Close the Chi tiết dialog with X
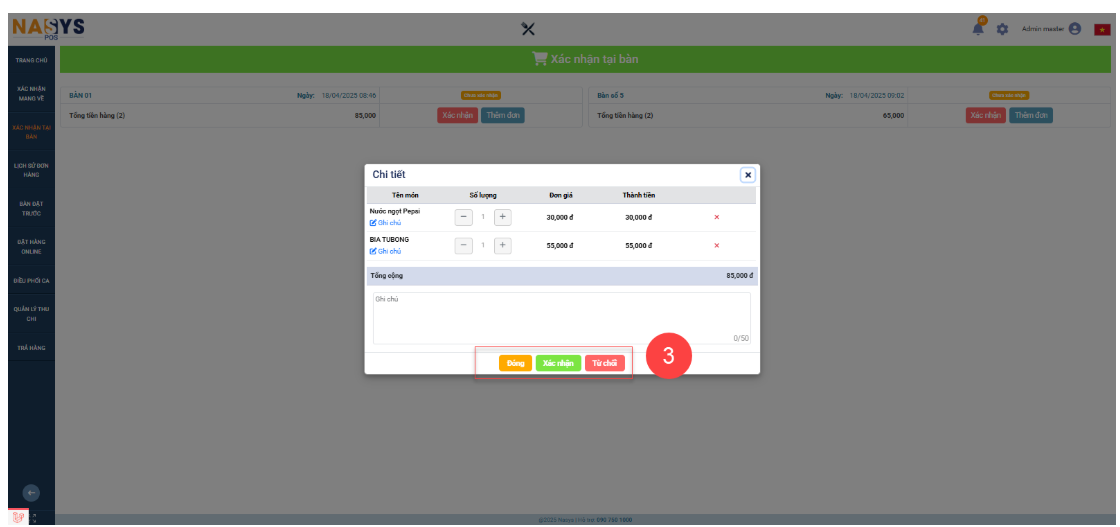This screenshot has height=527, width=1120. point(747,174)
